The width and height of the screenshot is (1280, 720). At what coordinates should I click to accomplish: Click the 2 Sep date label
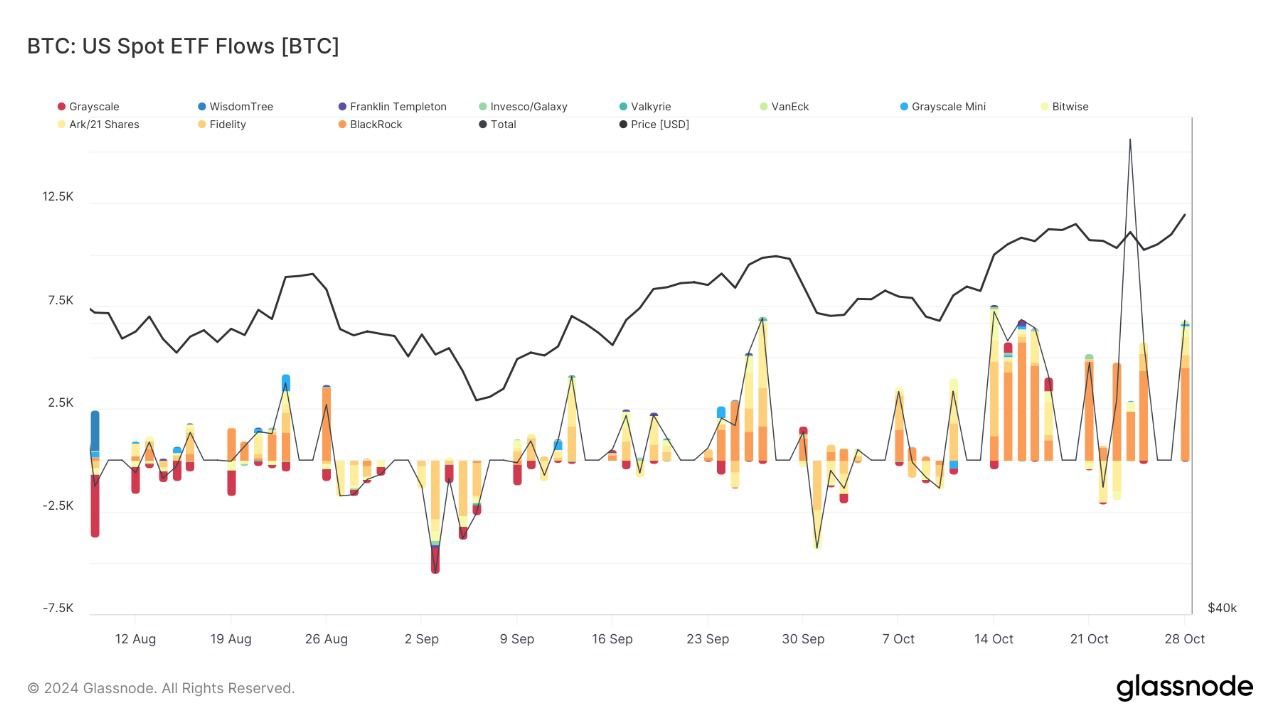[421, 639]
